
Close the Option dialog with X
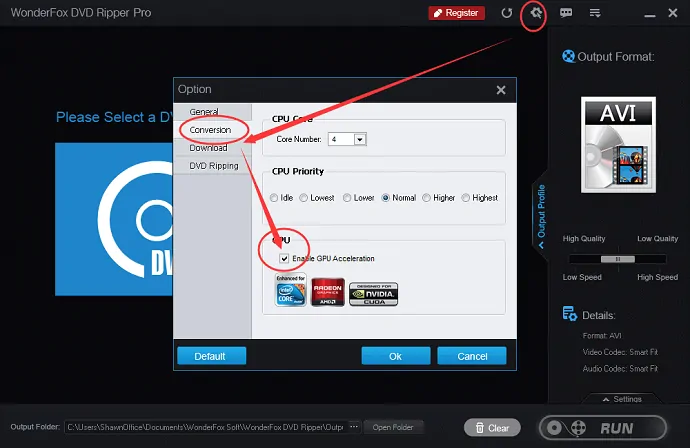pyautogui.click(x=501, y=90)
